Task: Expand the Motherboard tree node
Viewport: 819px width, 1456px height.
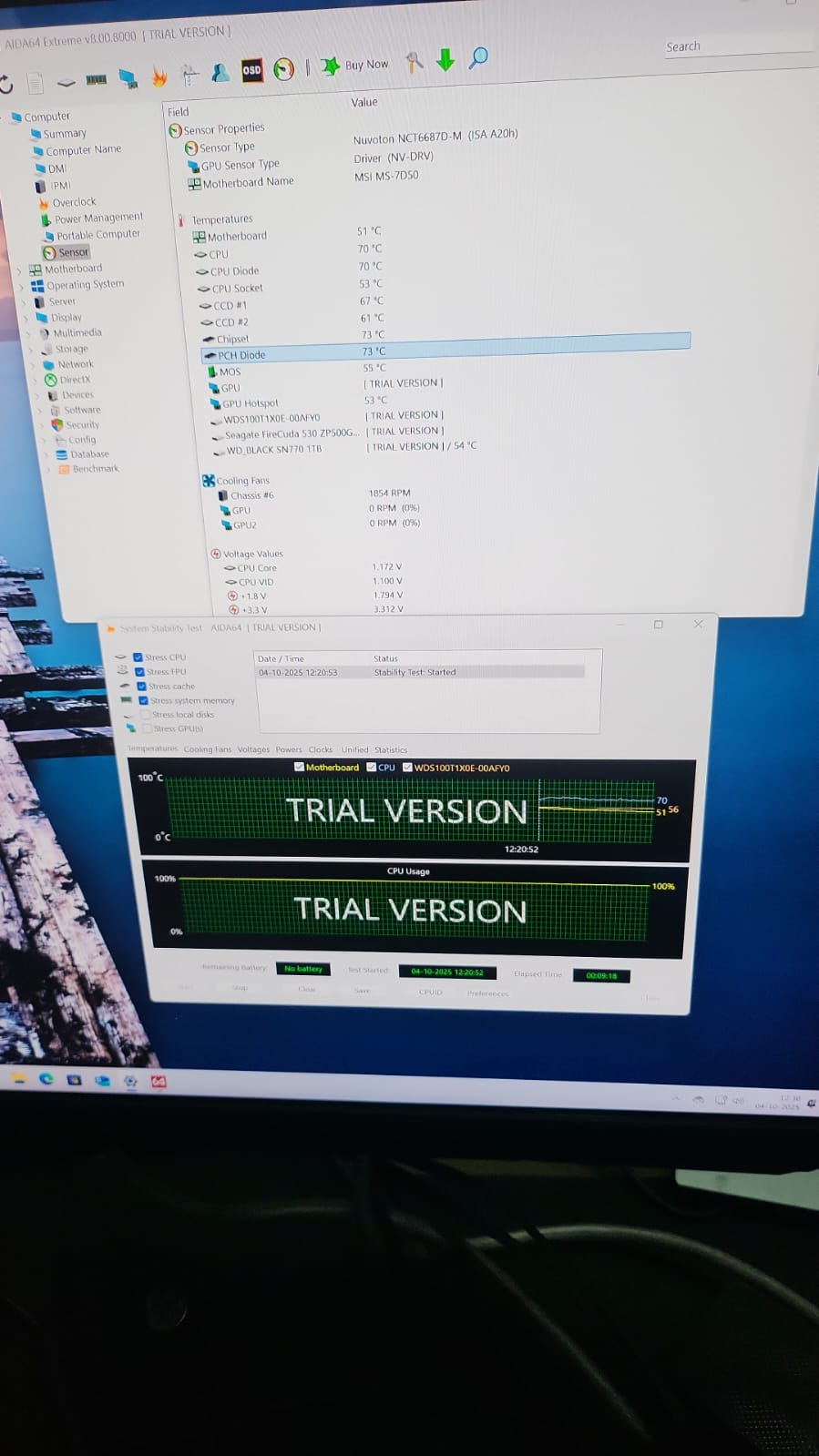Action: pyautogui.click(x=19, y=270)
